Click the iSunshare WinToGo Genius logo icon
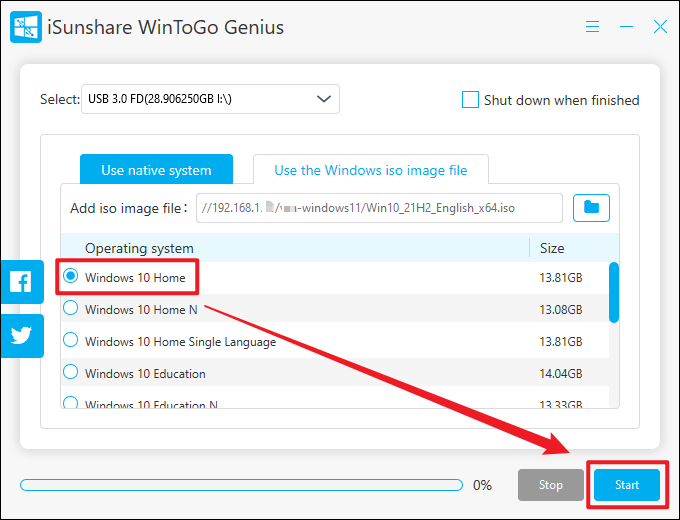This screenshot has height=520, width=680. (26, 27)
